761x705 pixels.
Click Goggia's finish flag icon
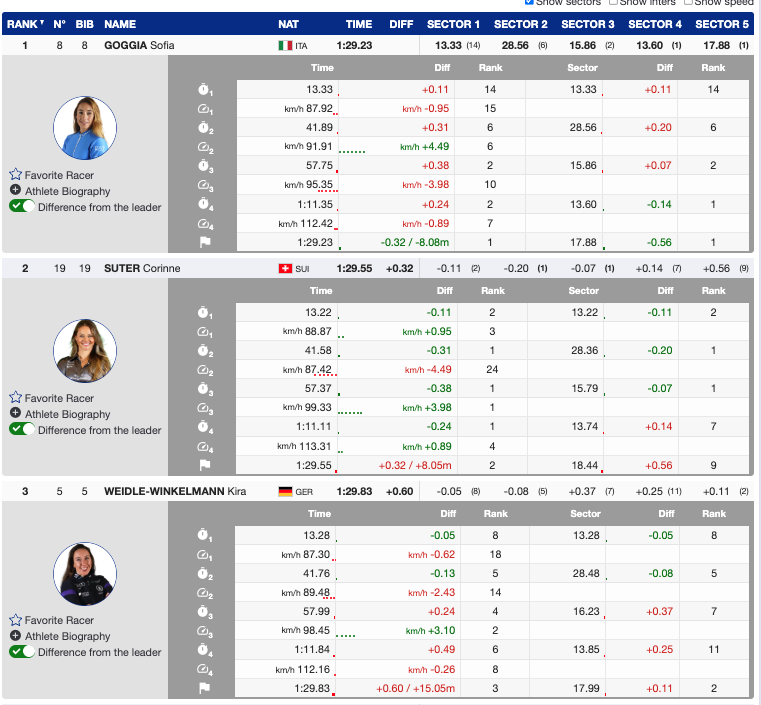coord(205,242)
